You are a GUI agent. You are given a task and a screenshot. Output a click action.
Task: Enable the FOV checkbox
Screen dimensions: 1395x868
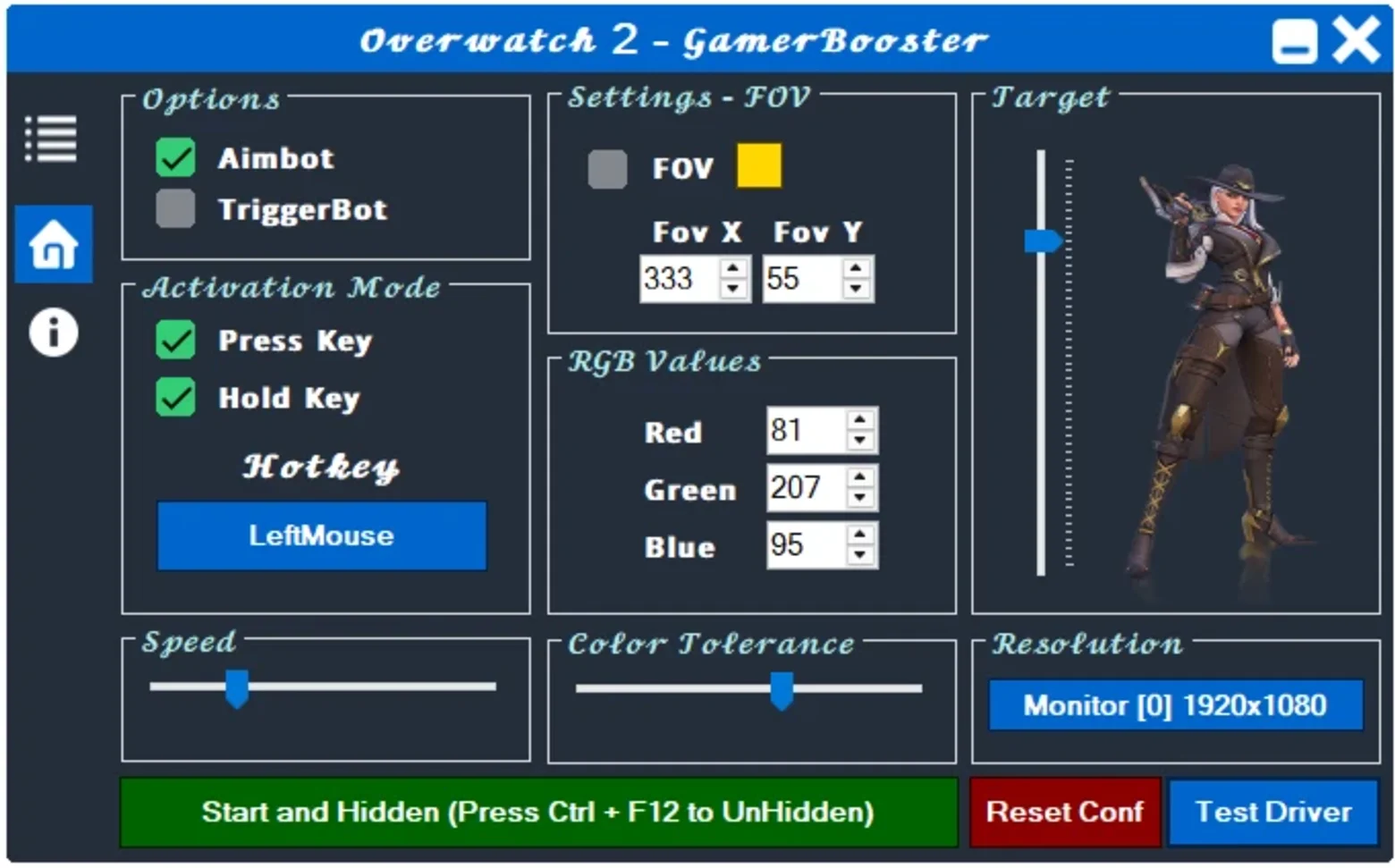pyautogui.click(x=607, y=169)
